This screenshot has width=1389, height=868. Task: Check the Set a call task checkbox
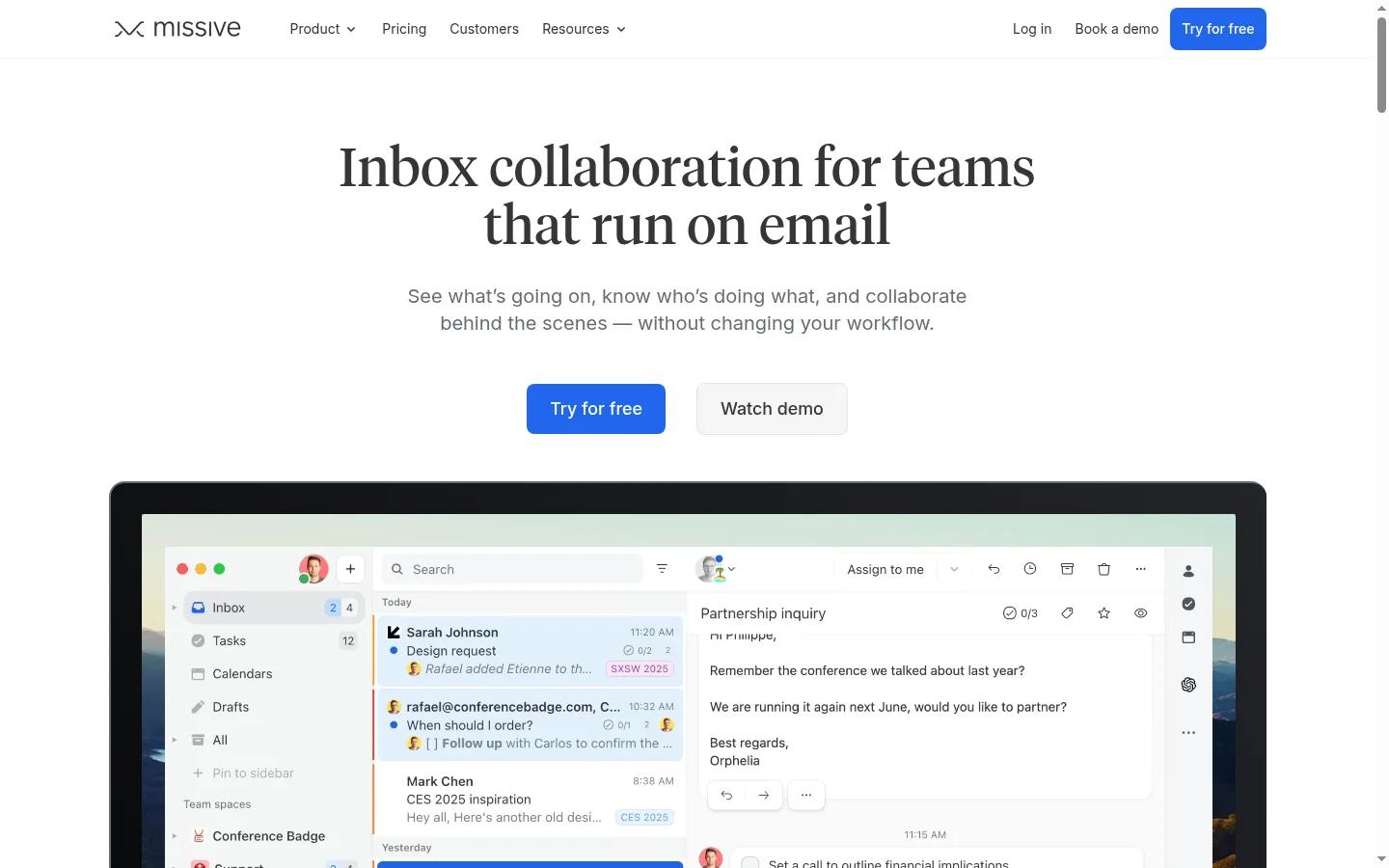[x=750, y=863]
